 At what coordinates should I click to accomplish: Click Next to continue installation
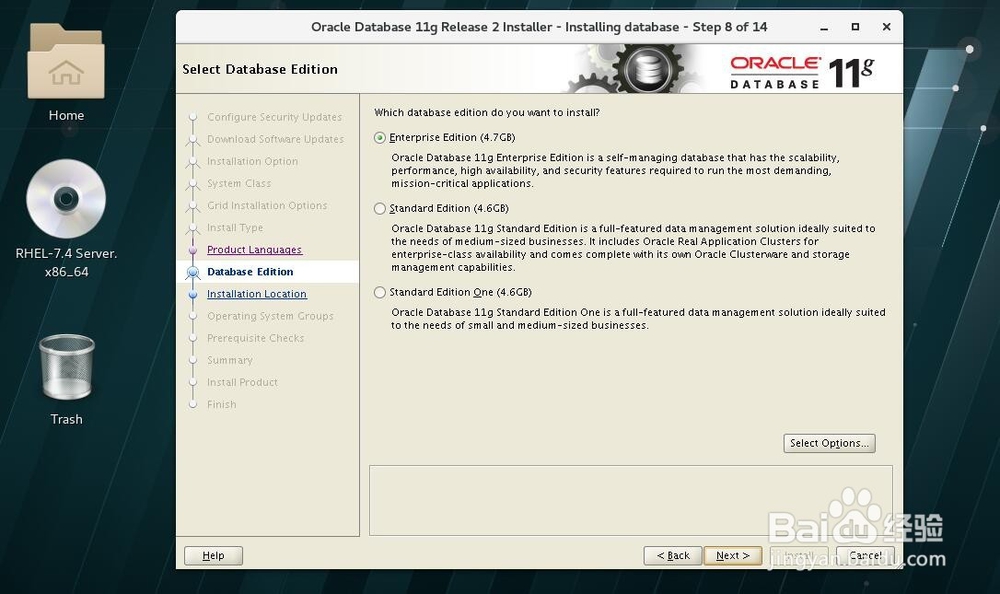[x=733, y=555]
